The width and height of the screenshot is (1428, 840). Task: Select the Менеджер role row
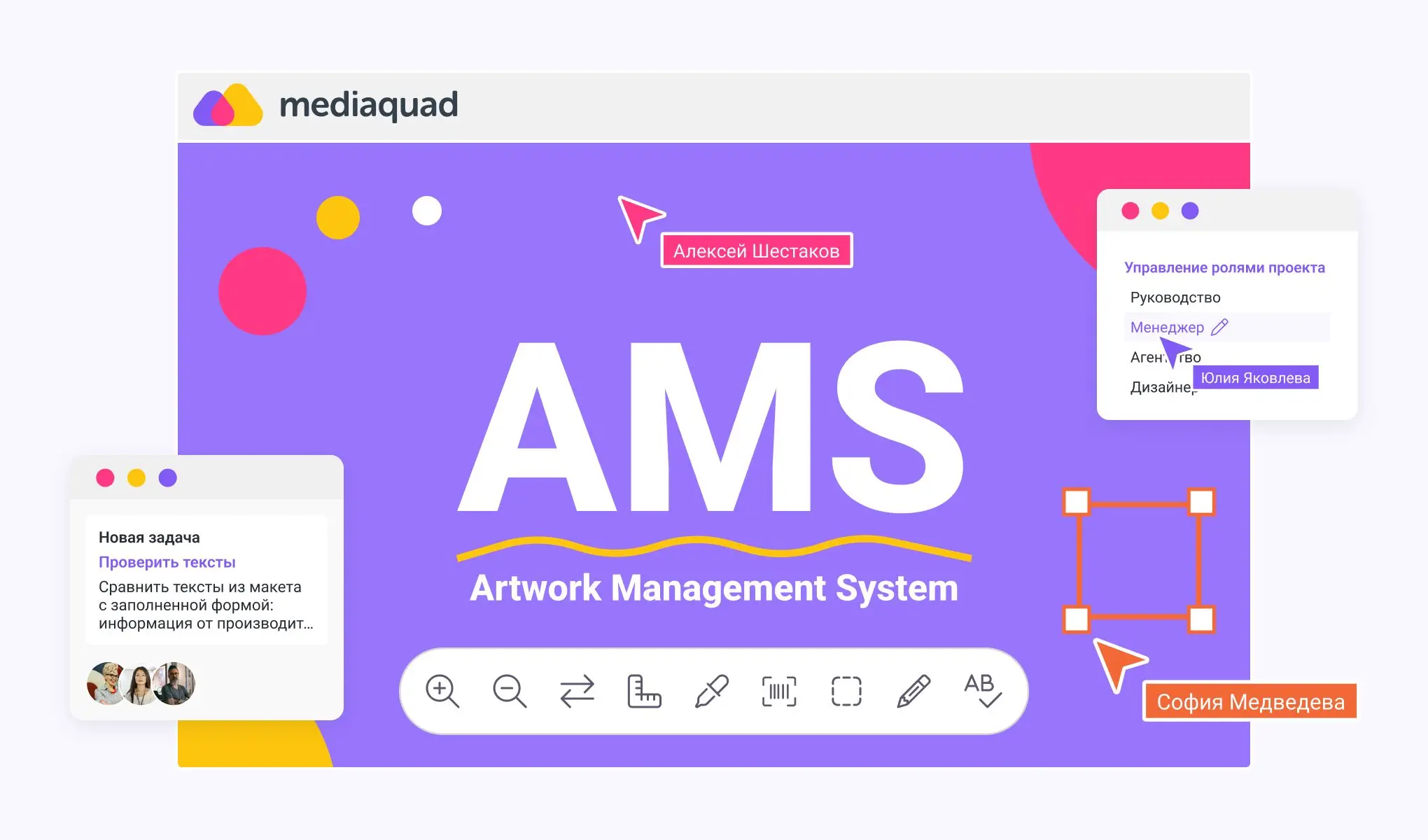pyautogui.click(x=1226, y=327)
